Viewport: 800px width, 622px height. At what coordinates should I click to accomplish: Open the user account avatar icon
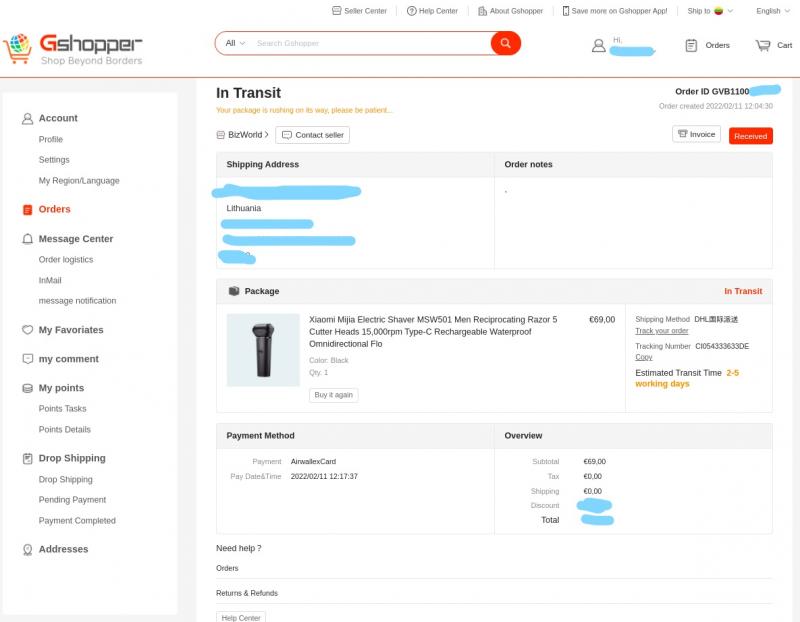click(598, 45)
